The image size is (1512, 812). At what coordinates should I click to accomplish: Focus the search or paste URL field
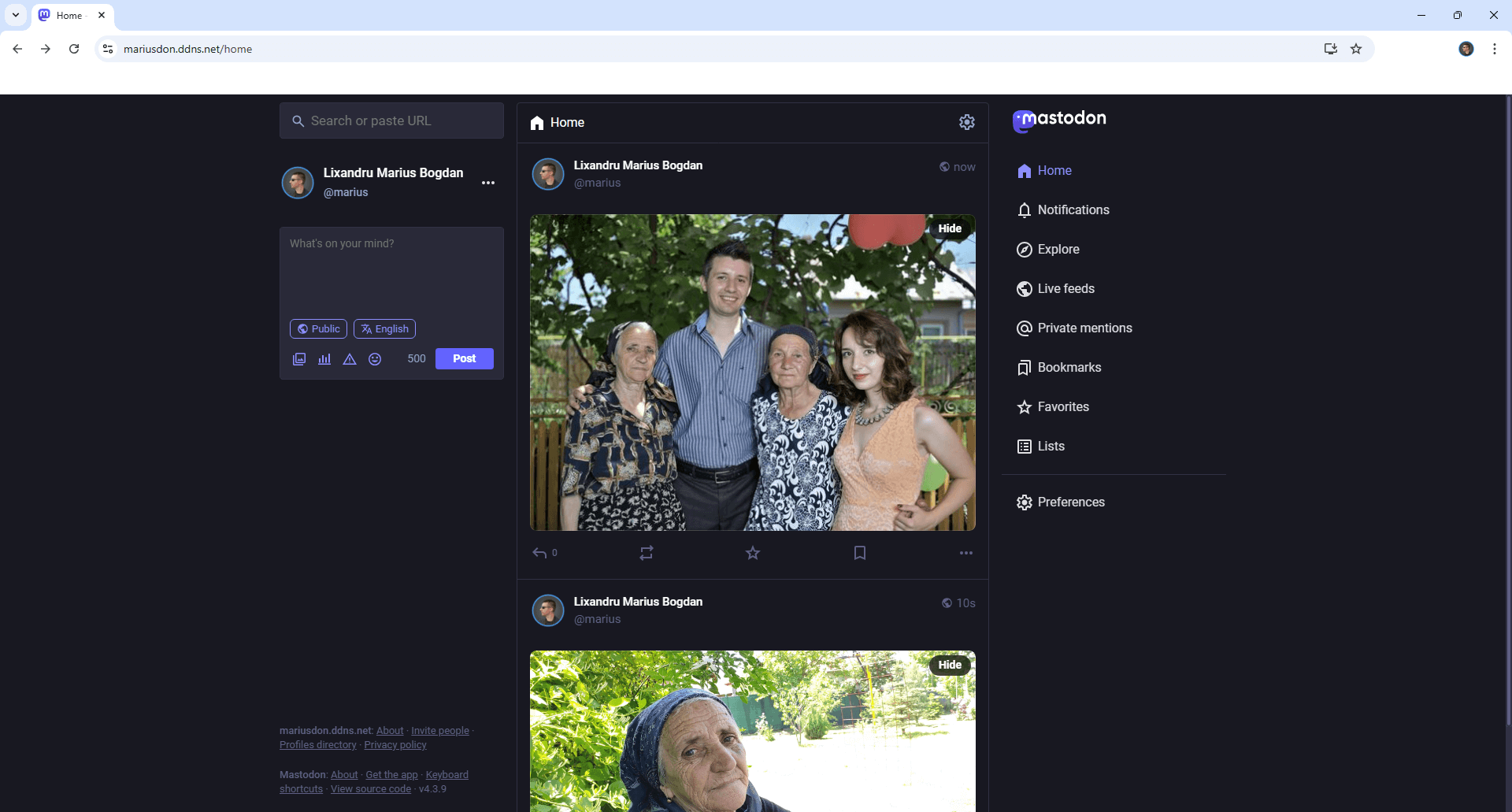pos(391,121)
